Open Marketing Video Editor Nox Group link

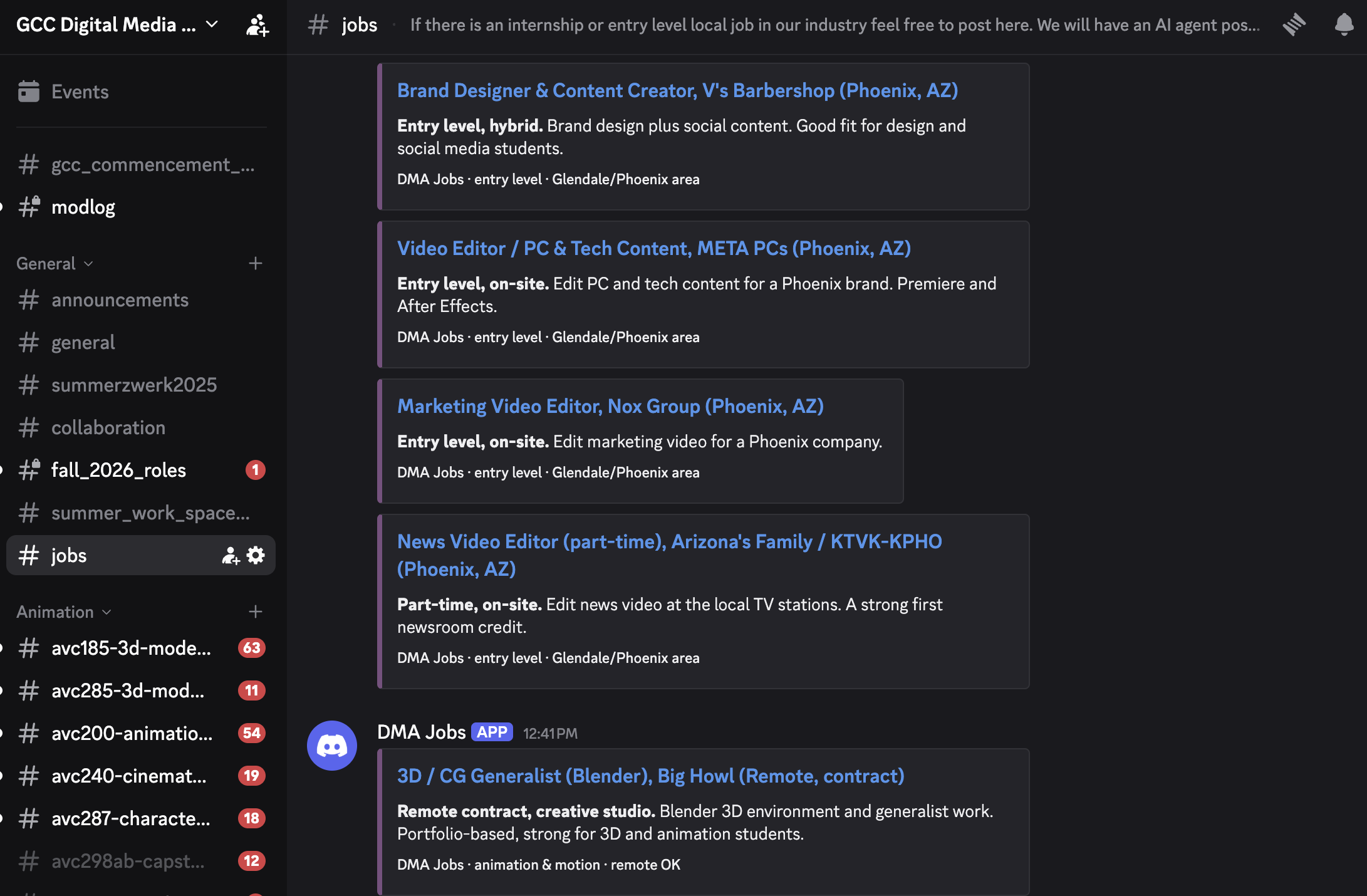(x=610, y=406)
